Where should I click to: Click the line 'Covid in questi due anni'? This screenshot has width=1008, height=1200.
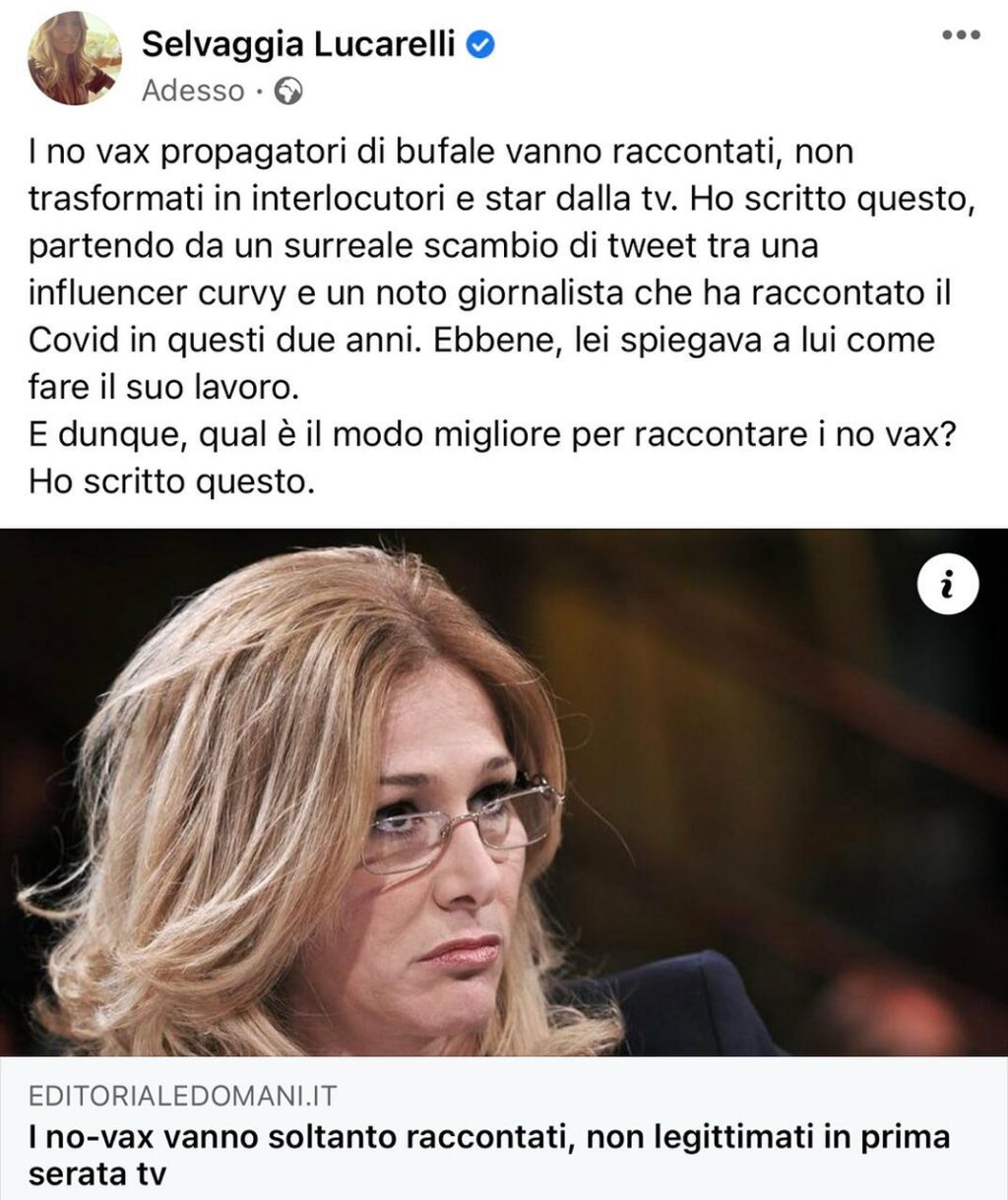tap(481, 341)
